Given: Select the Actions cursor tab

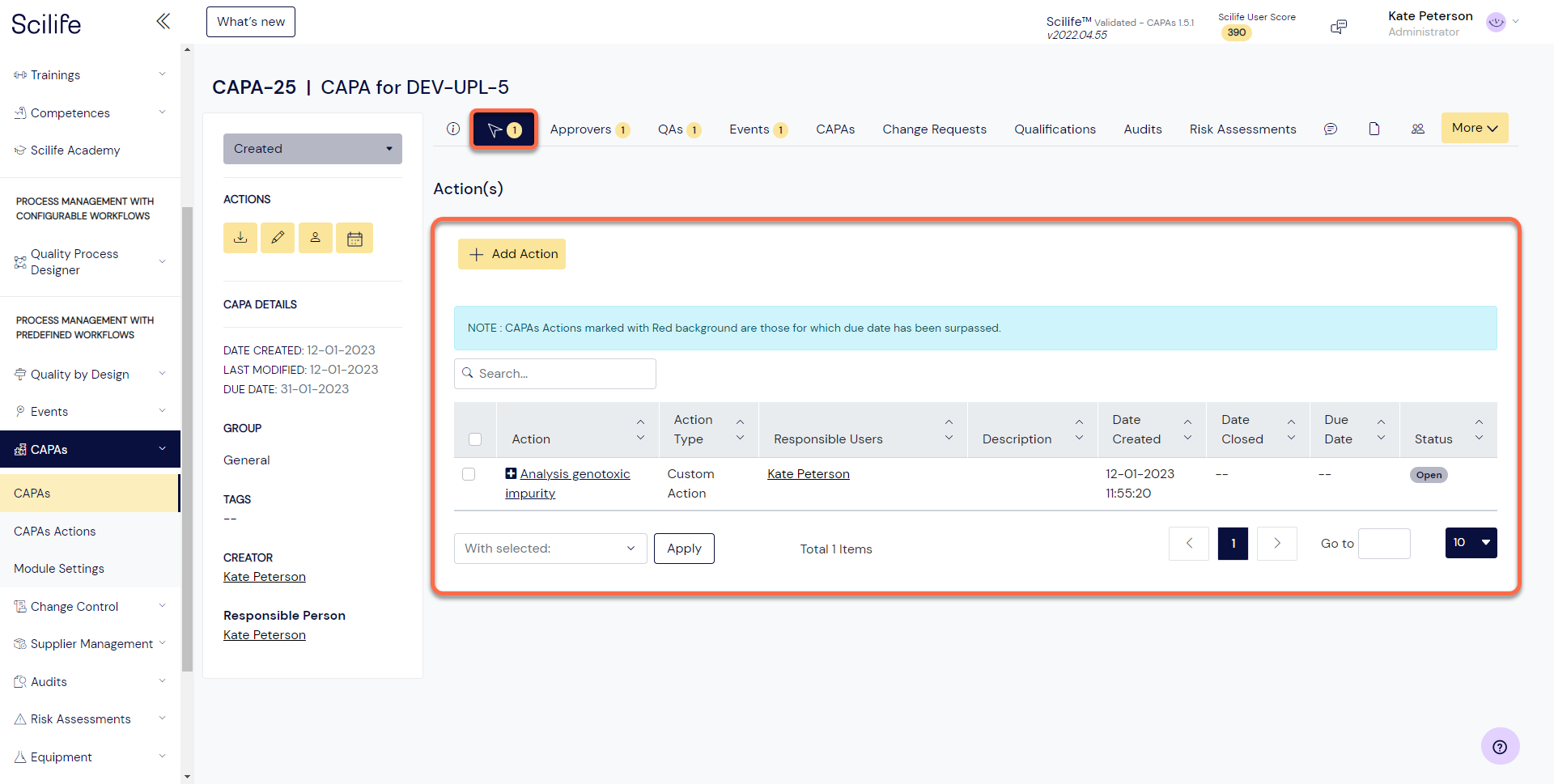Looking at the screenshot, I should [503, 129].
